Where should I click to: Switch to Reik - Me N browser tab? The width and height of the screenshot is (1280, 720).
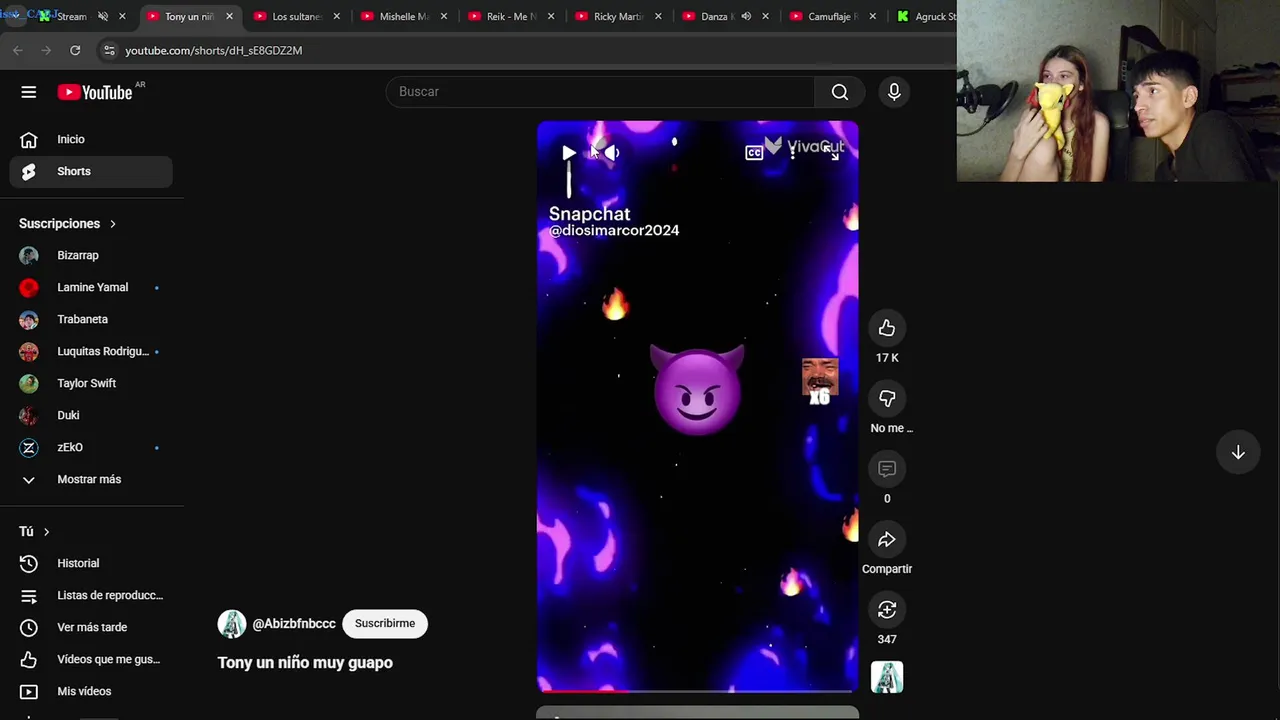(511, 17)
